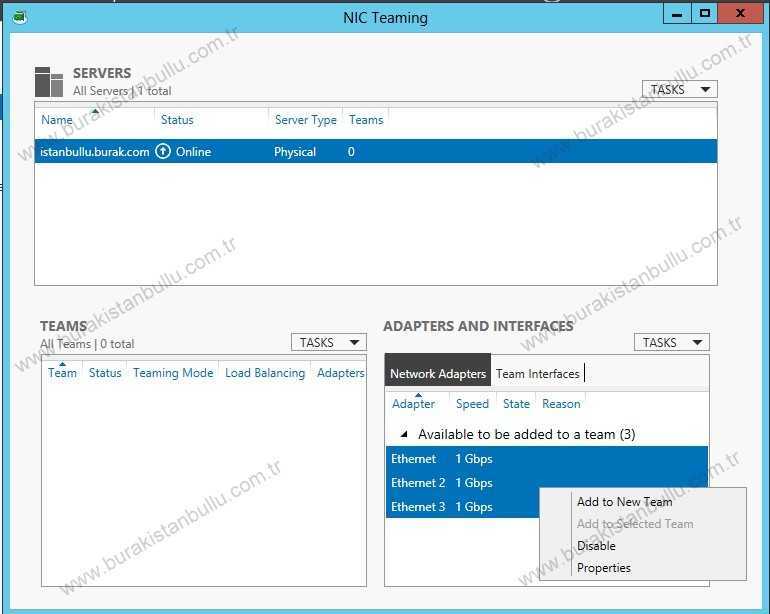Select the Ethernet adapter row
This screenshot has width=770, height=614.
coord(547,458)
